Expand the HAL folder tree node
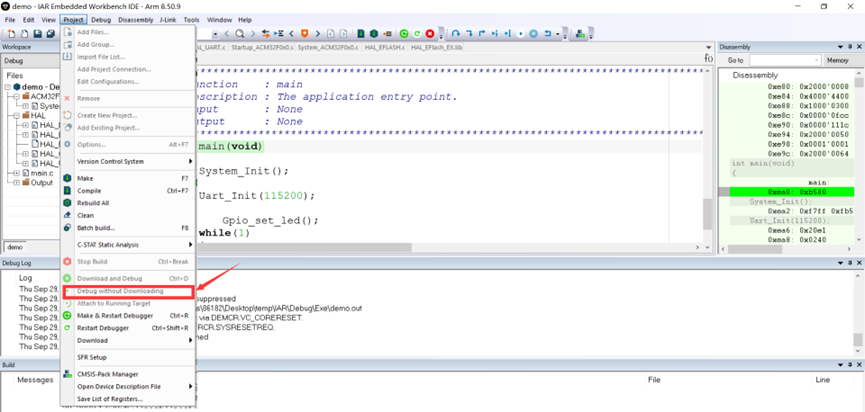Viewport: 865px width, 412px height. pos(15,116)
